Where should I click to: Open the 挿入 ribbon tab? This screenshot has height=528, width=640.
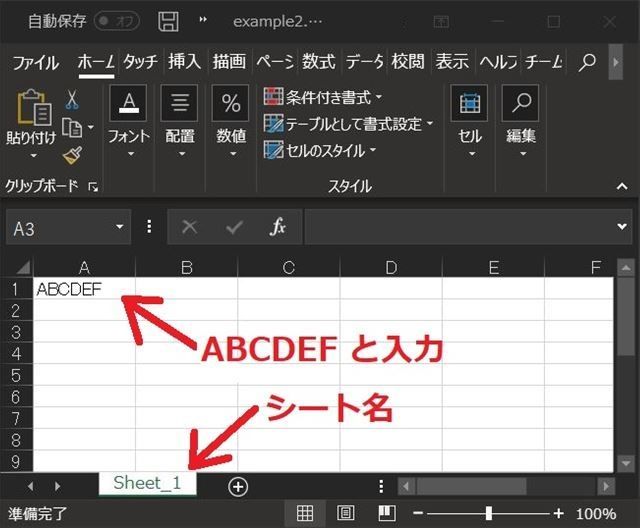tap(185, 62)
